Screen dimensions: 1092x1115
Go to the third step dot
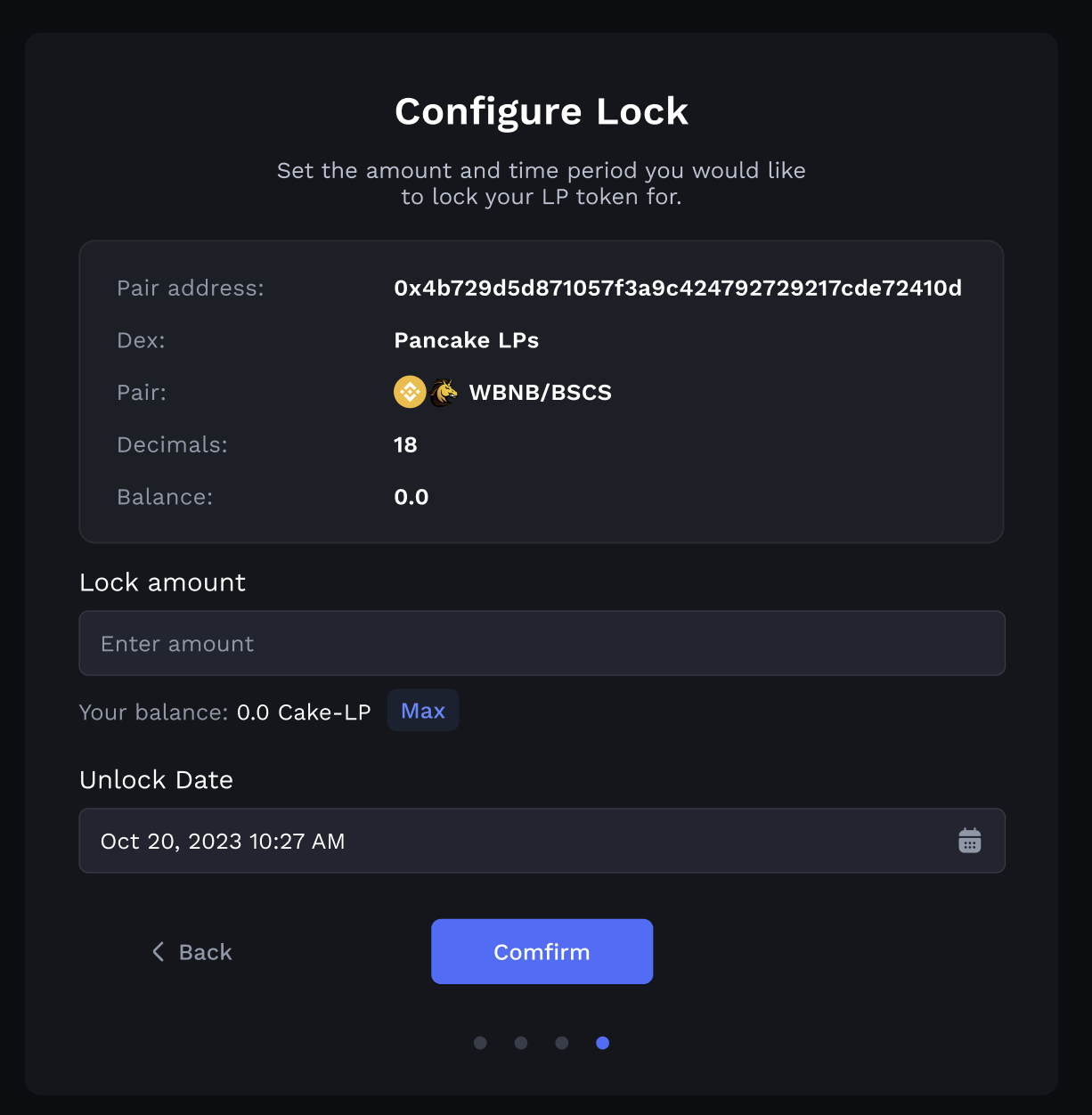coord(562,1043)
